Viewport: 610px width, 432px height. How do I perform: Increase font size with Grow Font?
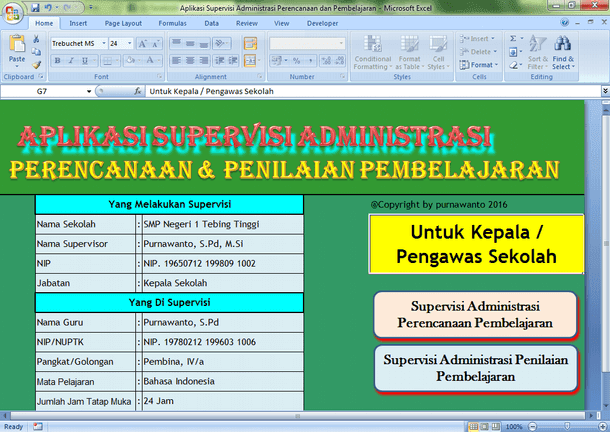[x=142, y=44]
